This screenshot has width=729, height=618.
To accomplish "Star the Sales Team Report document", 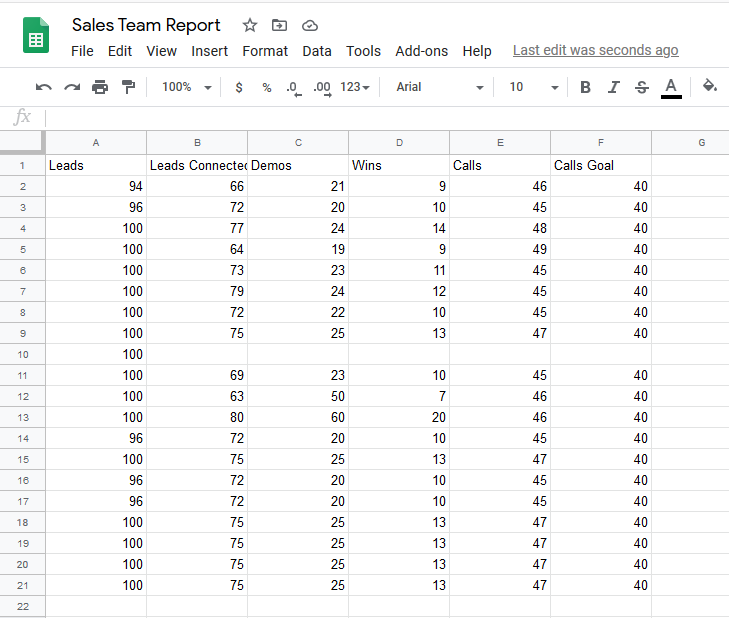I will 250,25.
